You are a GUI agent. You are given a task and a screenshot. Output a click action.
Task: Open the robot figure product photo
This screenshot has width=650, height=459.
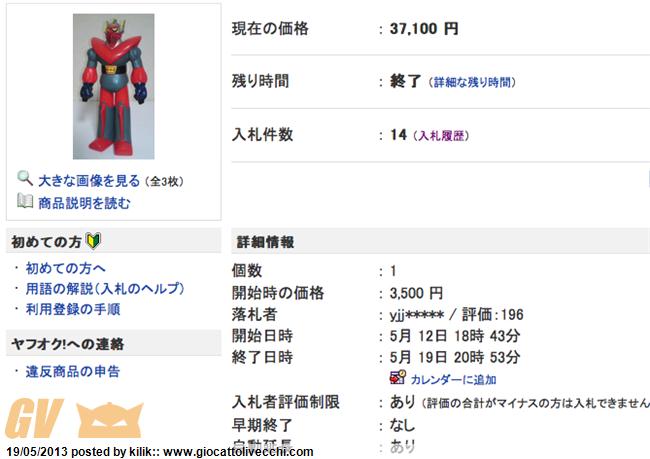pos(114,86)
